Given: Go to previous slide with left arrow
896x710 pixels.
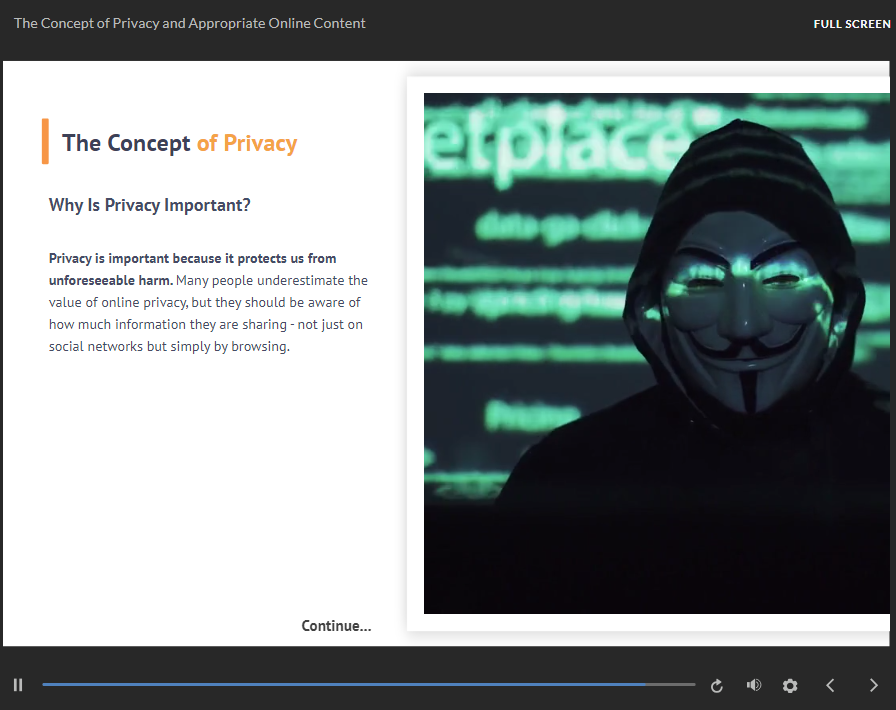Looking at the screenshot, I should (x=830, y=685).
